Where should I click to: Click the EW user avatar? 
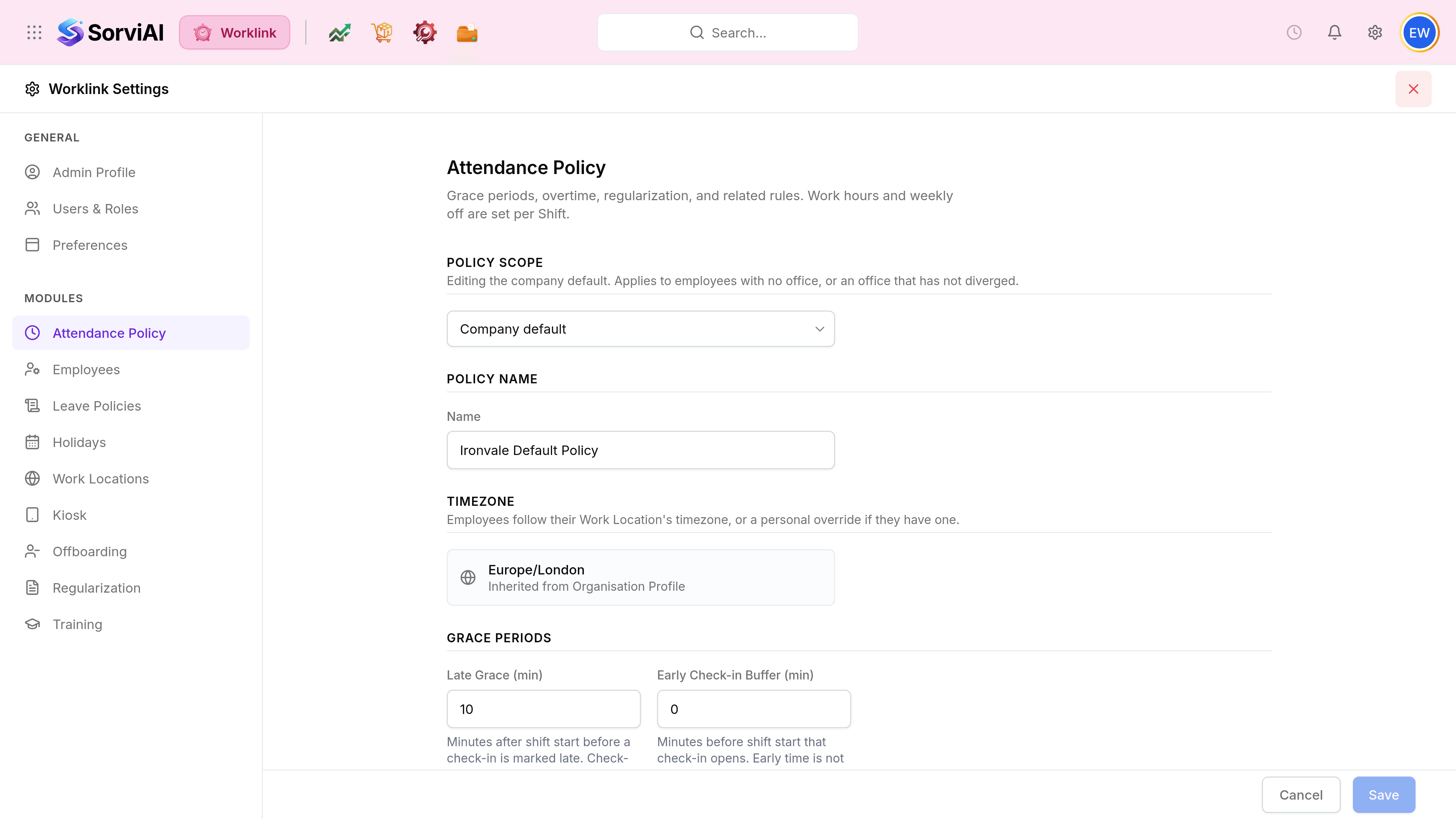1419,32
